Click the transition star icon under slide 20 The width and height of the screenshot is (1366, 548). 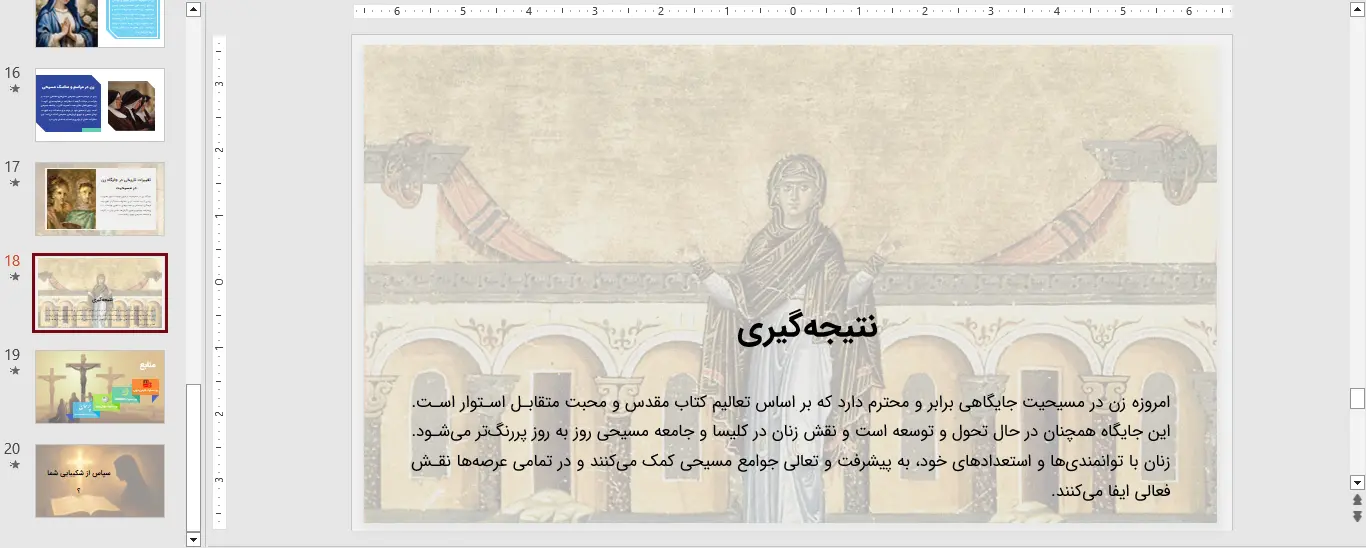pos(14,465)
